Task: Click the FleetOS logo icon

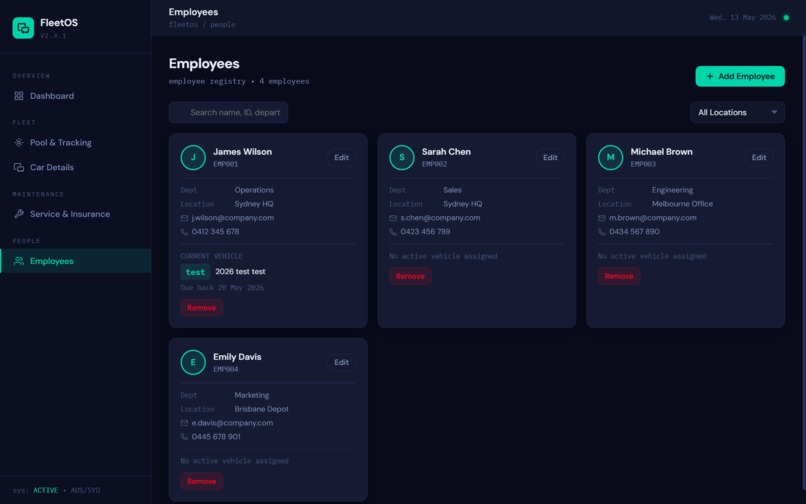Action: [x=23, y=28]
